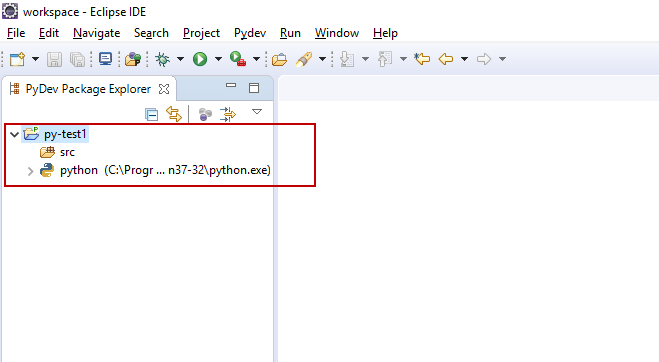Open the Next Annotation dropdown arrow
This screenshot has height=362, width=659.
(x=365, y=59)
